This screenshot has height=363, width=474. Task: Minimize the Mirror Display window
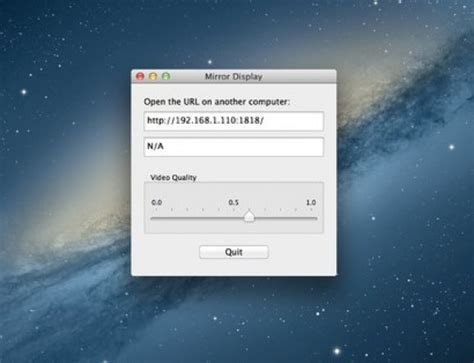pyautogui.click(x=153, y=77)
